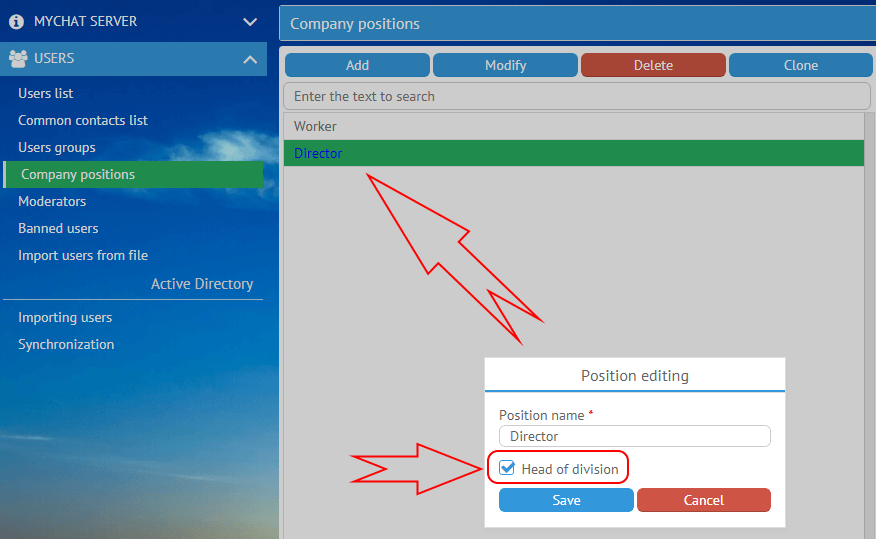Viewport: 876px width, 539px height.
Task: Click the Users group icon
Action: click(x=17, y=59)
